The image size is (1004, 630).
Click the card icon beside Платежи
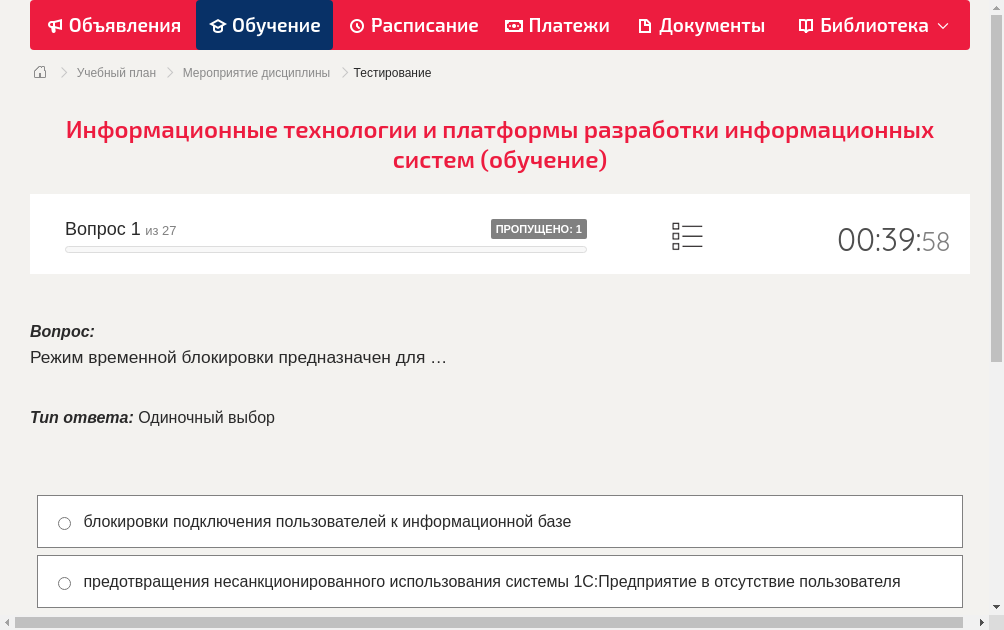point(513,25)
